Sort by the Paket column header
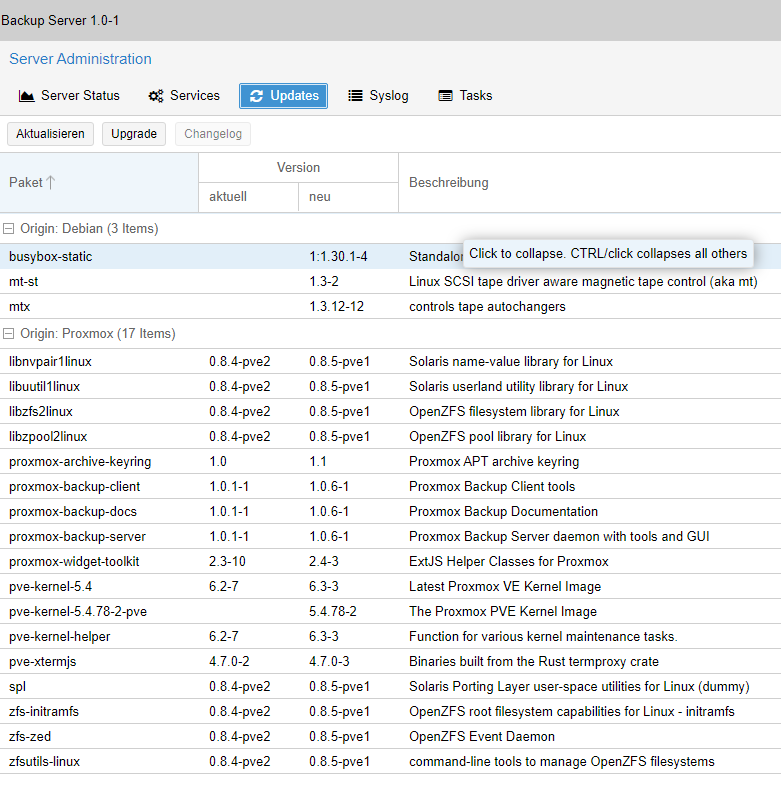This screenshot has height=791, width=781. point(99,183)
